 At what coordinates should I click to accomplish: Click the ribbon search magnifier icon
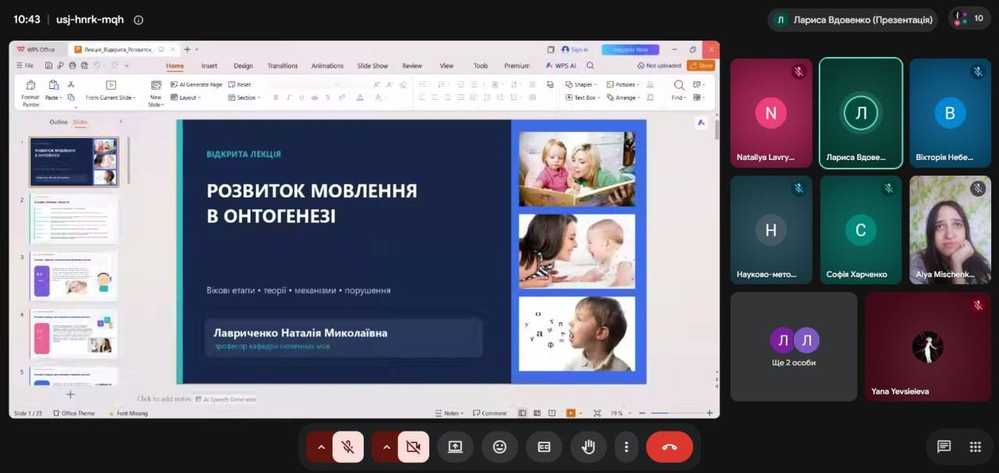(590, 66)
